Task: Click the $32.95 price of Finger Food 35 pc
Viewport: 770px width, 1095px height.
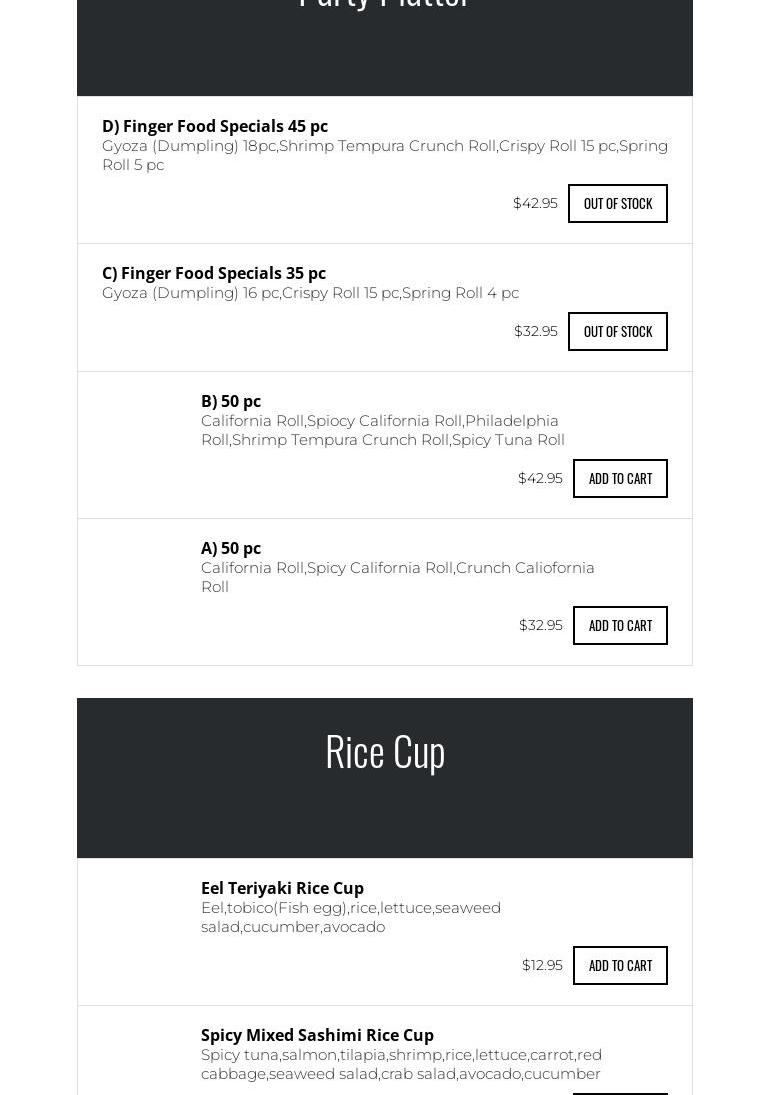Action: (x=535, y=331)
